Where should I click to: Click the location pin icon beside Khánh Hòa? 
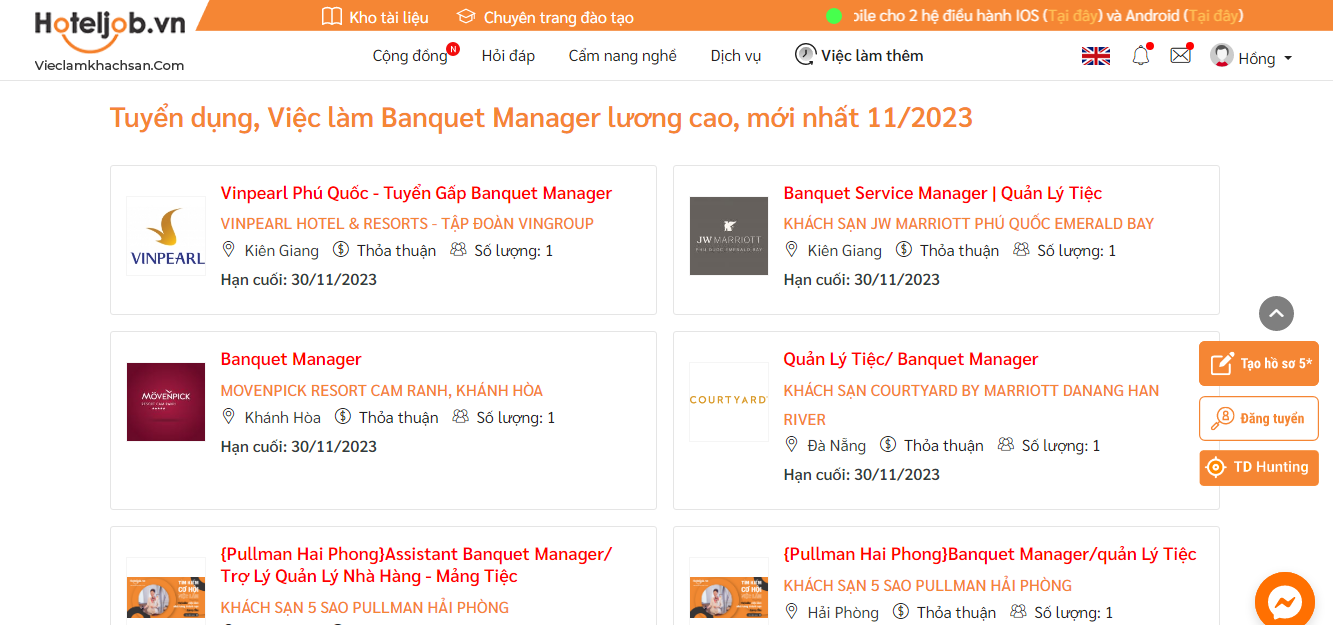(229, 417)
